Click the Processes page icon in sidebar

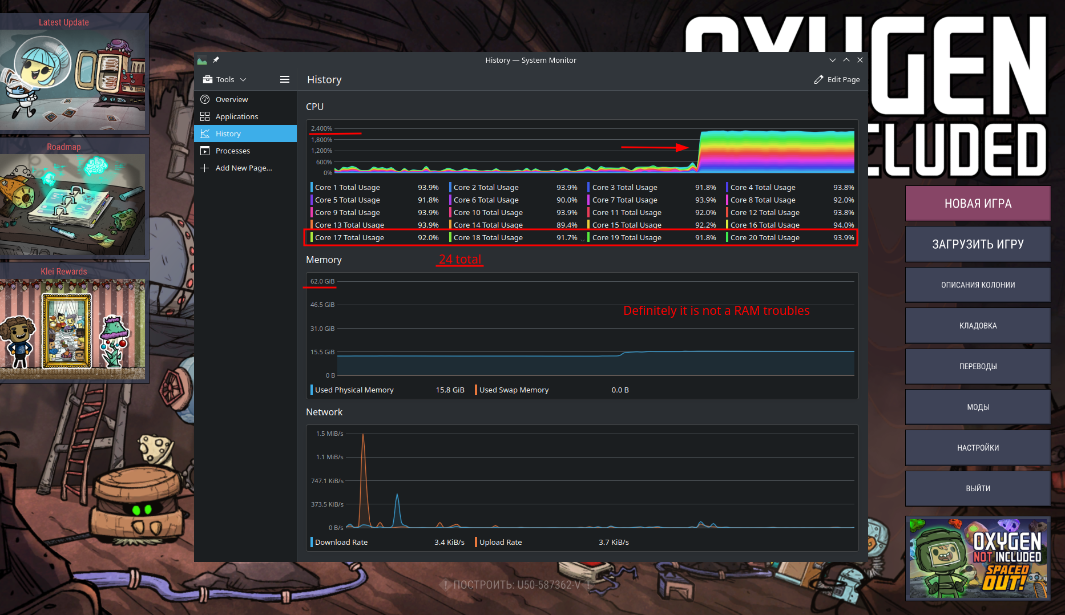205,151
